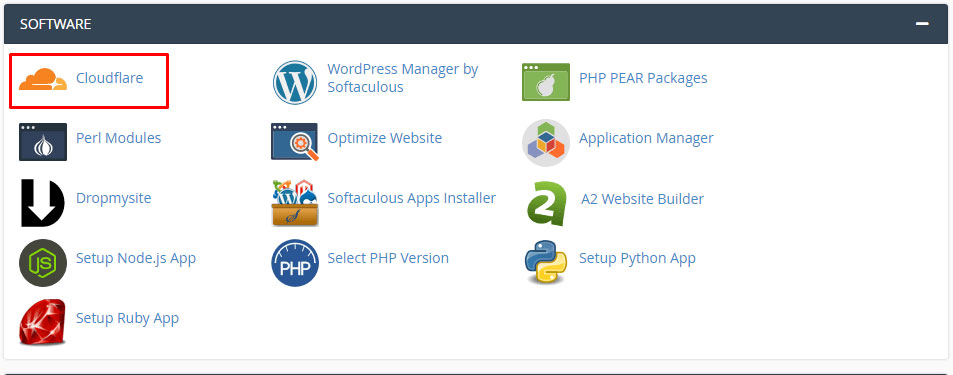Launch the A2 Website Builder link

(642, 199)
